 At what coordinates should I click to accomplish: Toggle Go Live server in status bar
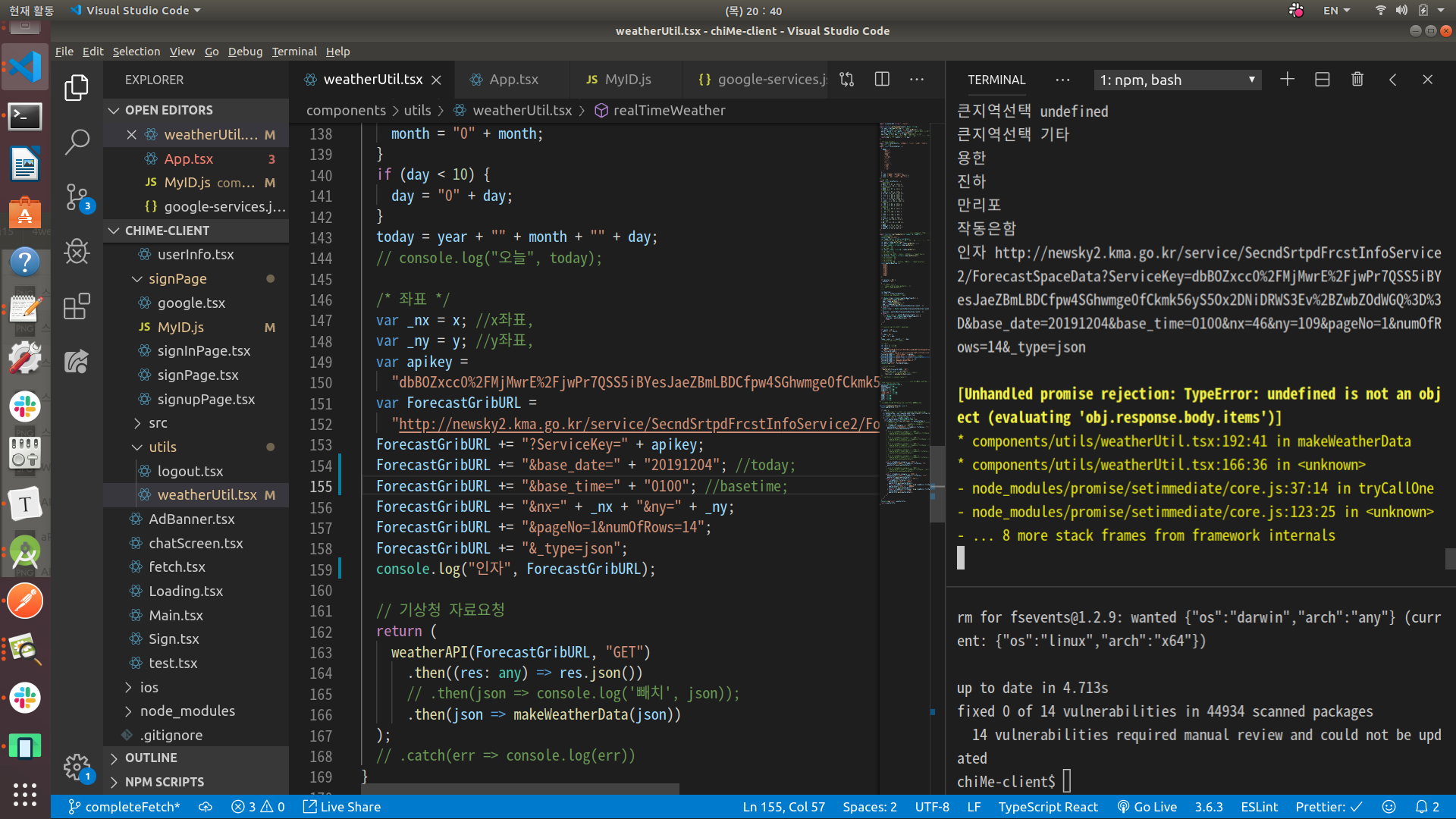click(1147, 807)
